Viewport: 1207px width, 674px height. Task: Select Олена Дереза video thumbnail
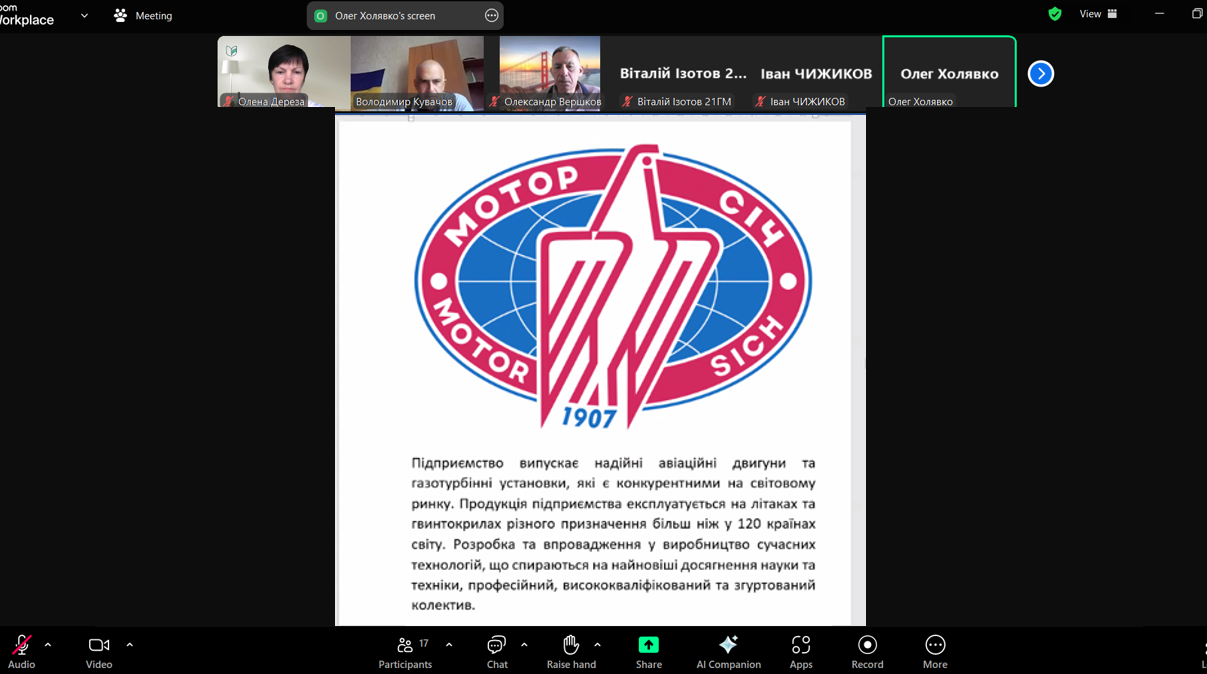pos(284,72)
